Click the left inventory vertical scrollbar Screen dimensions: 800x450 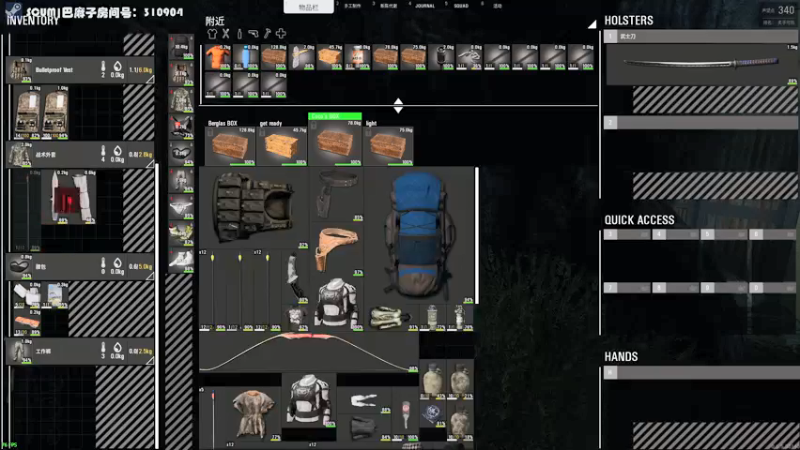pyautogui.click(x=157, y=306)
